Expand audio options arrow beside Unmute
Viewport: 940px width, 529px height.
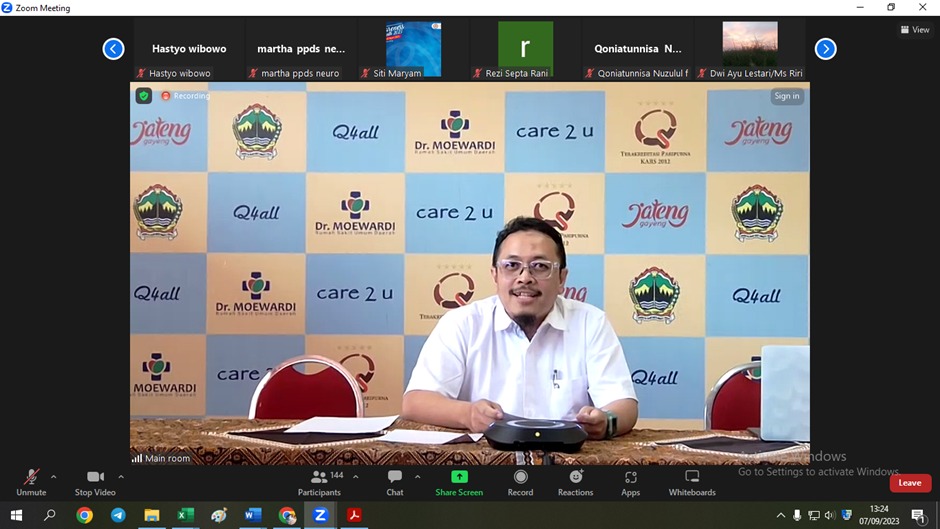[53, 477]
